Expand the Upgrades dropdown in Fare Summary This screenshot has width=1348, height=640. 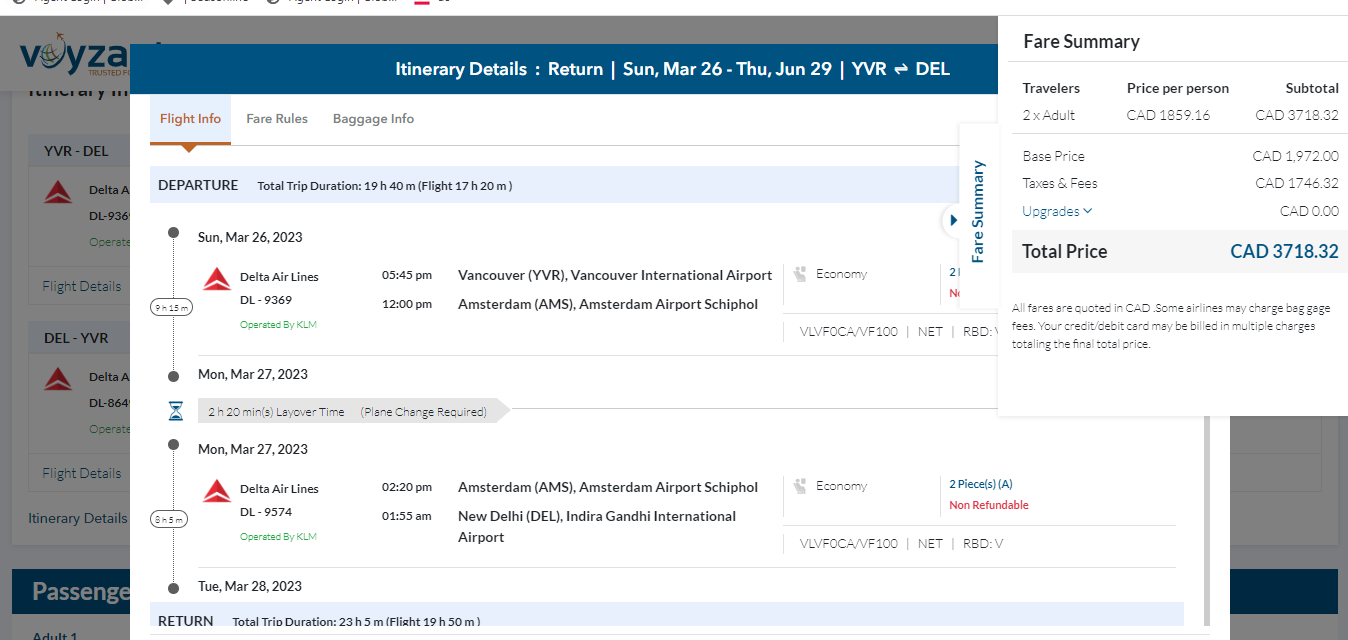(x=1057, y=211)
